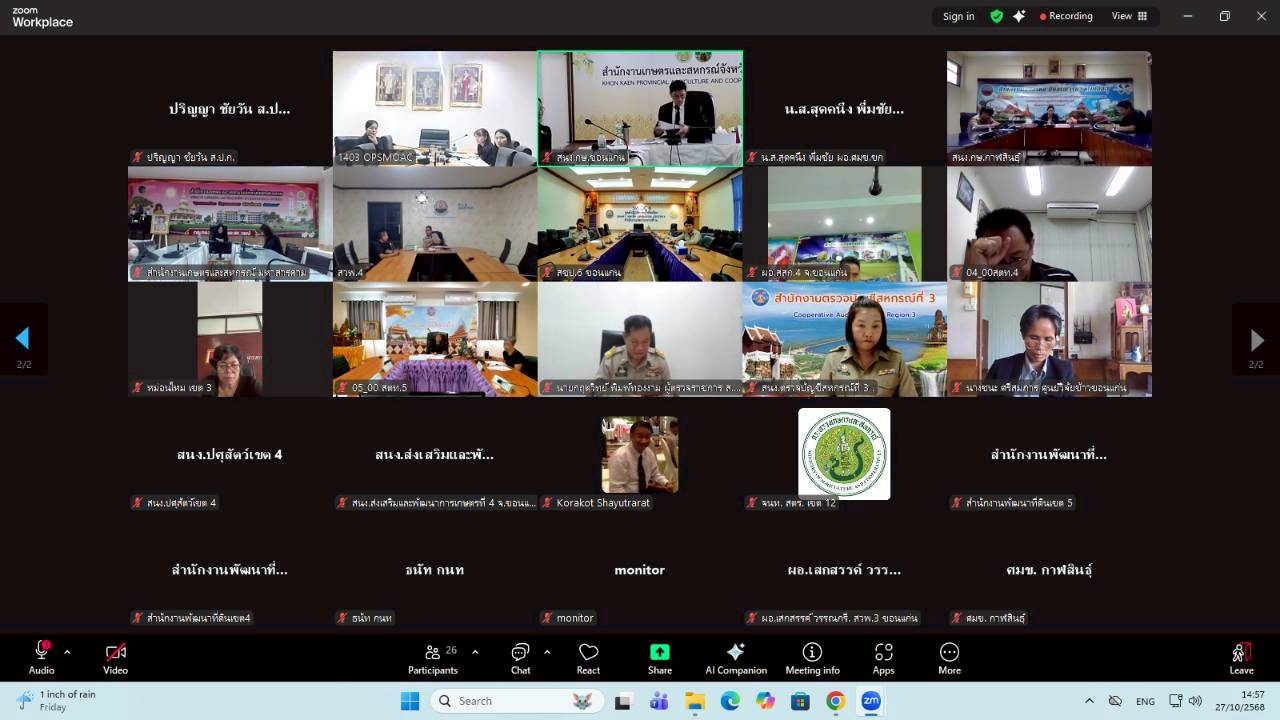Screen dimensions: 1280x720
Task: Turn on camera with Video button
Action: tap(115, 658)
